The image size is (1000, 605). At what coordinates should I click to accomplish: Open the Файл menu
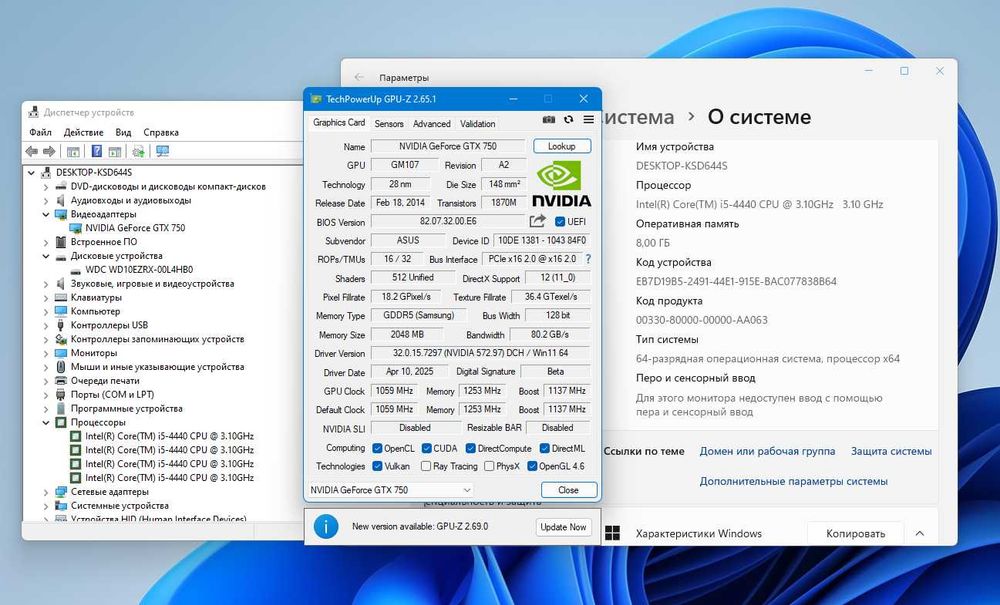point(40,132)
